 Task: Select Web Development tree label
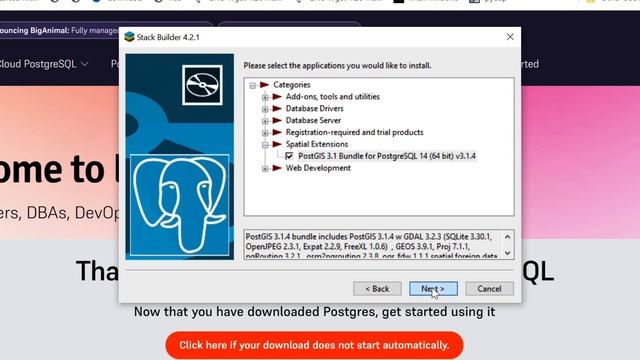coord(318,168)
